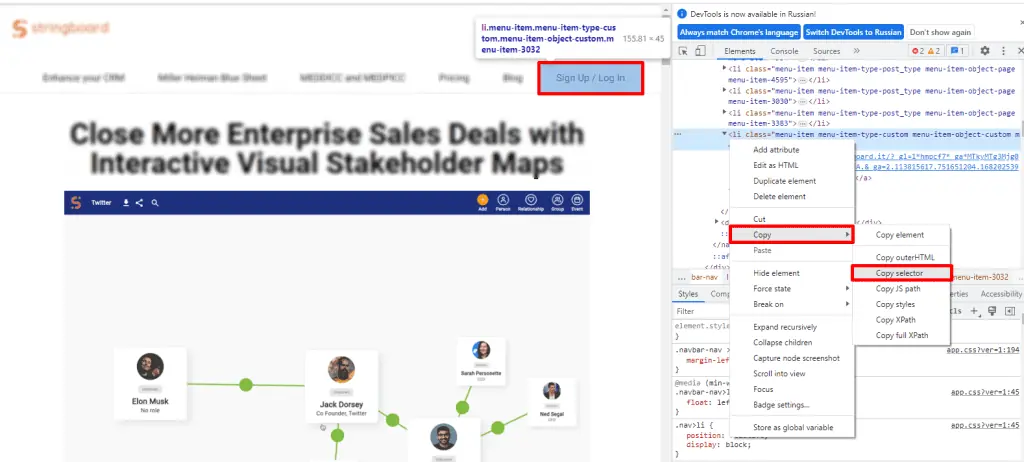Switch to the Console tab
1024x462 pixels.
coord(784,51)
